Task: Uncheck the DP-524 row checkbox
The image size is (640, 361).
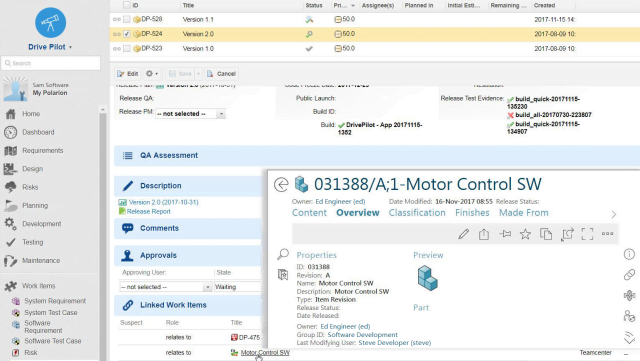Action: coord(127,34)
